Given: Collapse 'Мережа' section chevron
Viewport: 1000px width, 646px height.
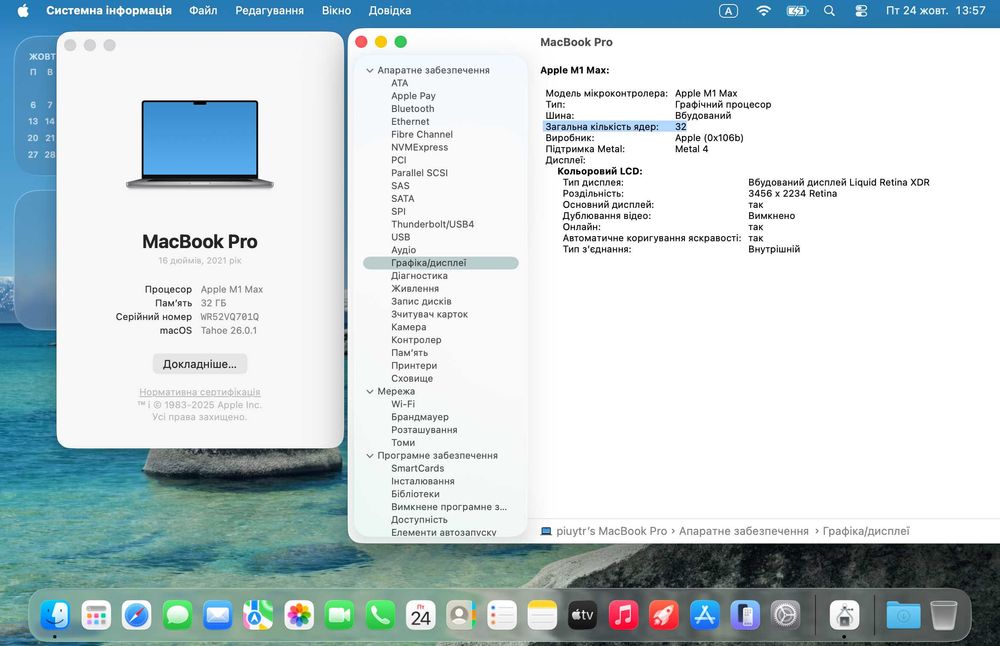Looking at the screenshot, I should (370, 392).
